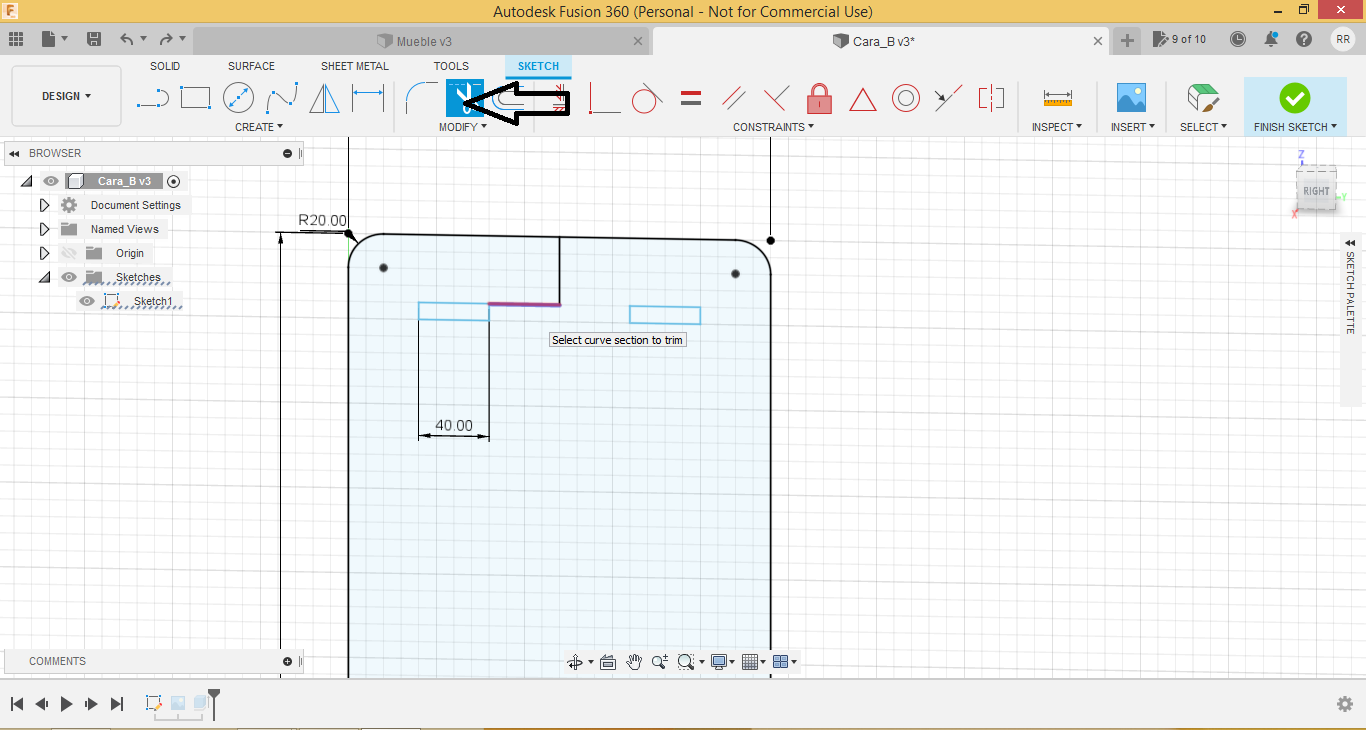1366x730 pixels.
Task: Apply the Midpoint triangle constraint
Action: 862,99
